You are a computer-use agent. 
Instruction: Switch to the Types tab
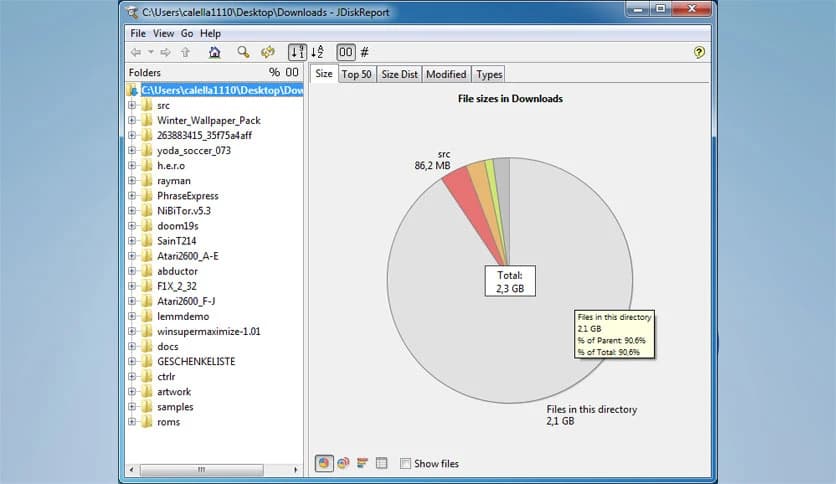489,75
